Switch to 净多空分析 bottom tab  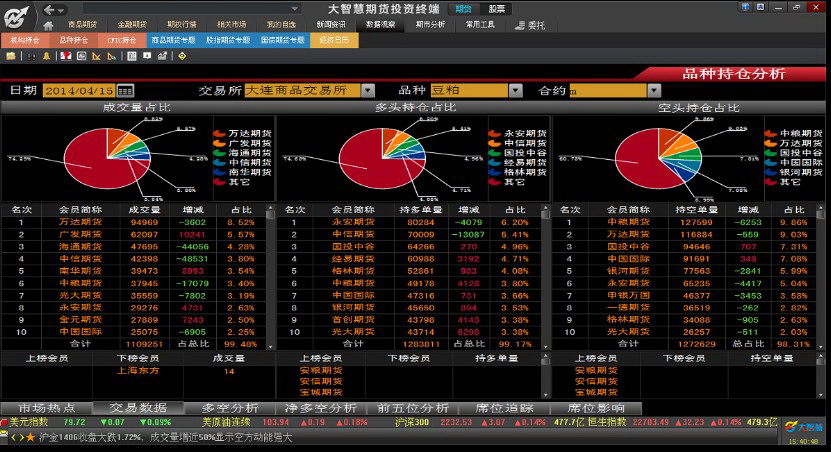(320, 408)
